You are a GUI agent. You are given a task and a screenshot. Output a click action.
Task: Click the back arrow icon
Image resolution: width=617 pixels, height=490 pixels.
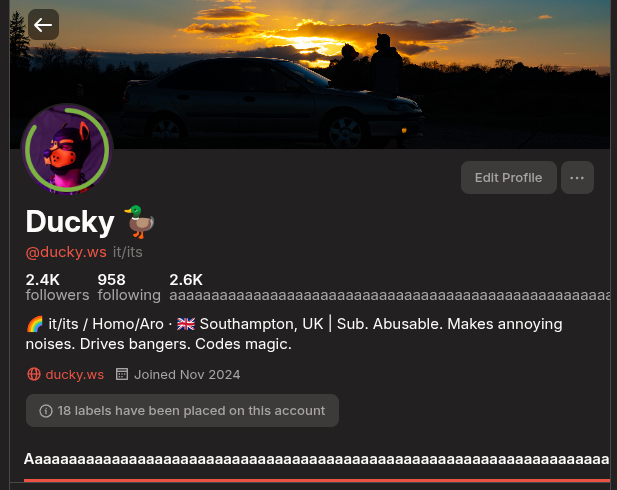coord(43,25)
